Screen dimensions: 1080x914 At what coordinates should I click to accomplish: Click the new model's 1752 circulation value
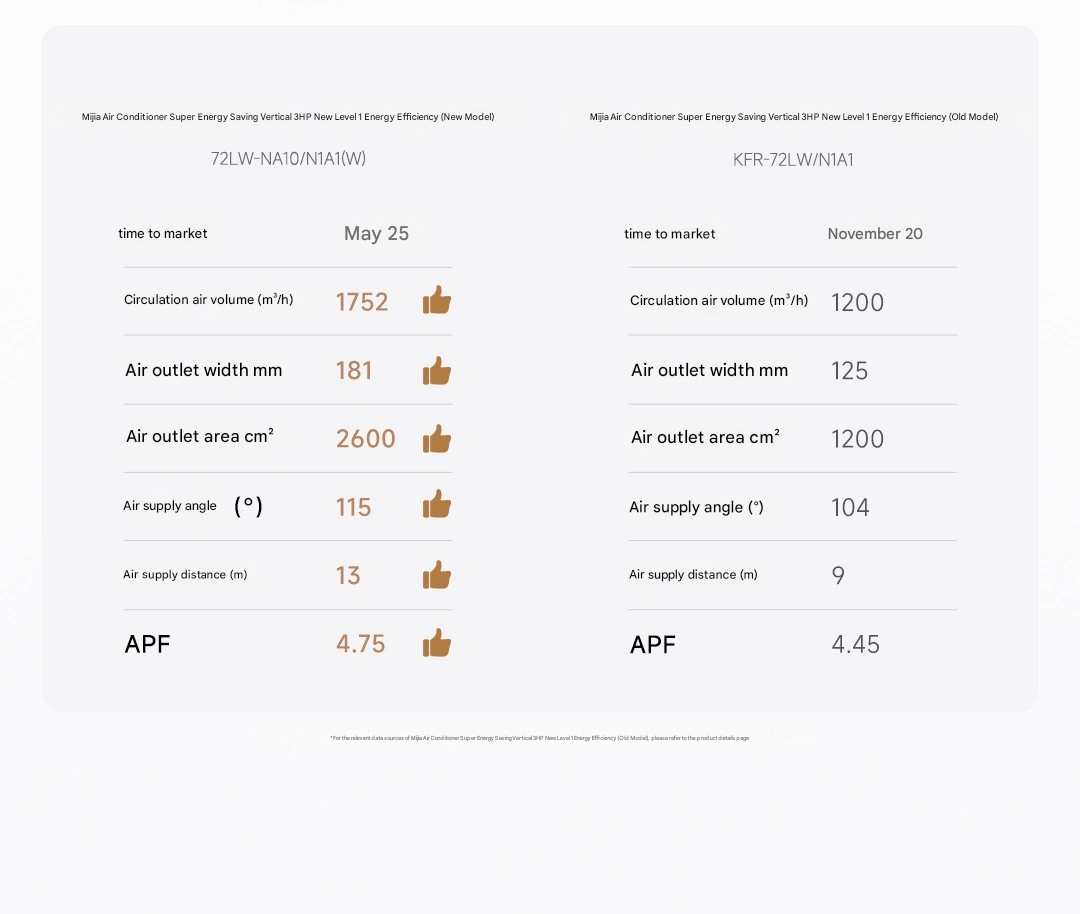(x=362, y=302)
